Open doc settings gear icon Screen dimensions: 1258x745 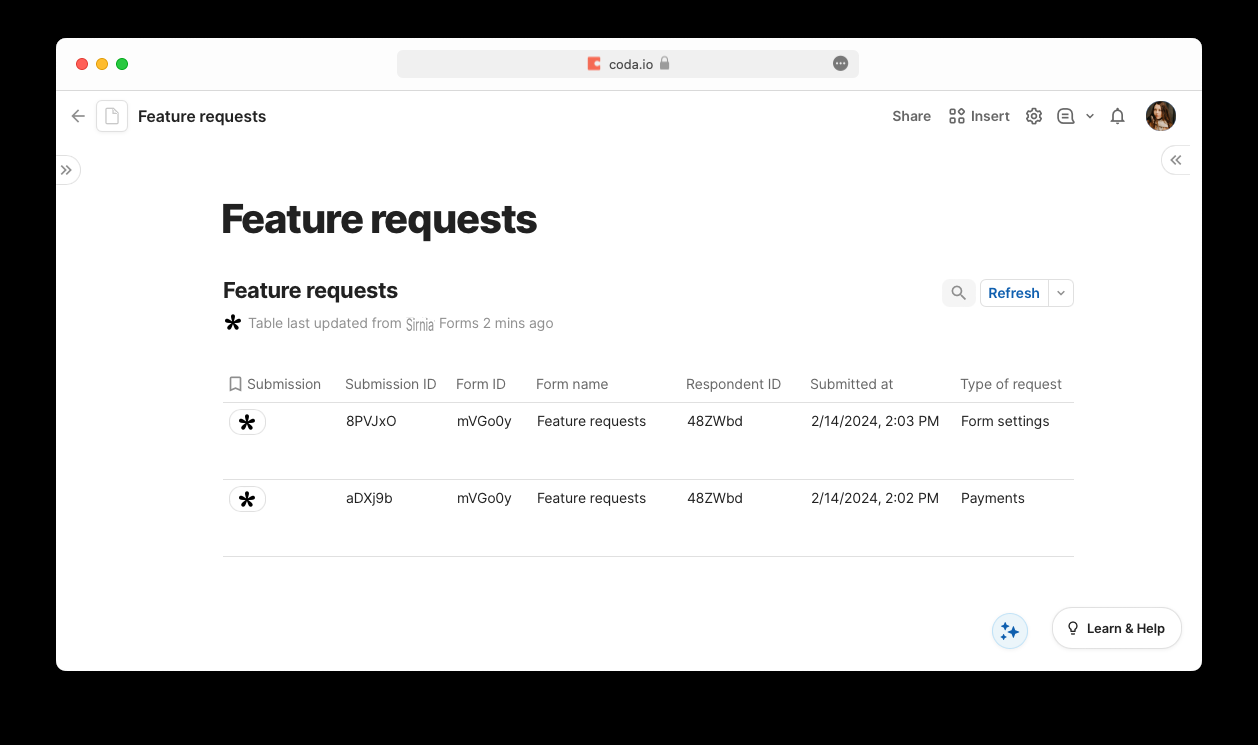click(x=1034, y=116)
